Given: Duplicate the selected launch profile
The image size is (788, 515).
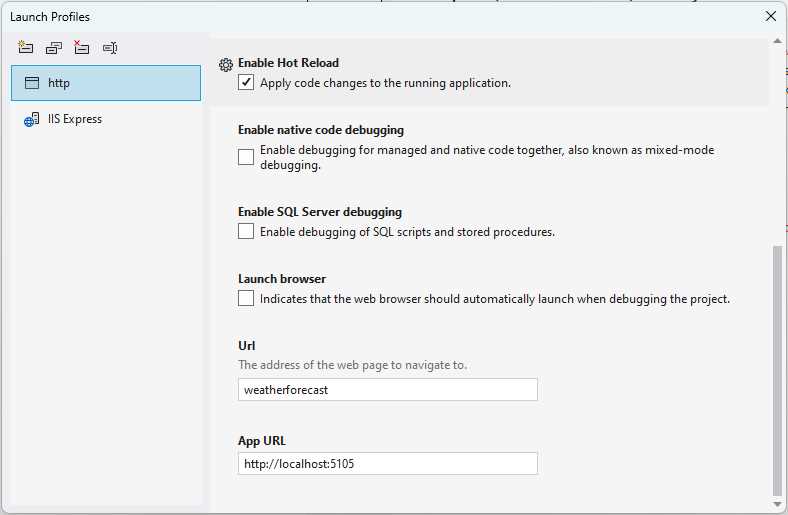Looking at the screenshot, I should 53,48.
